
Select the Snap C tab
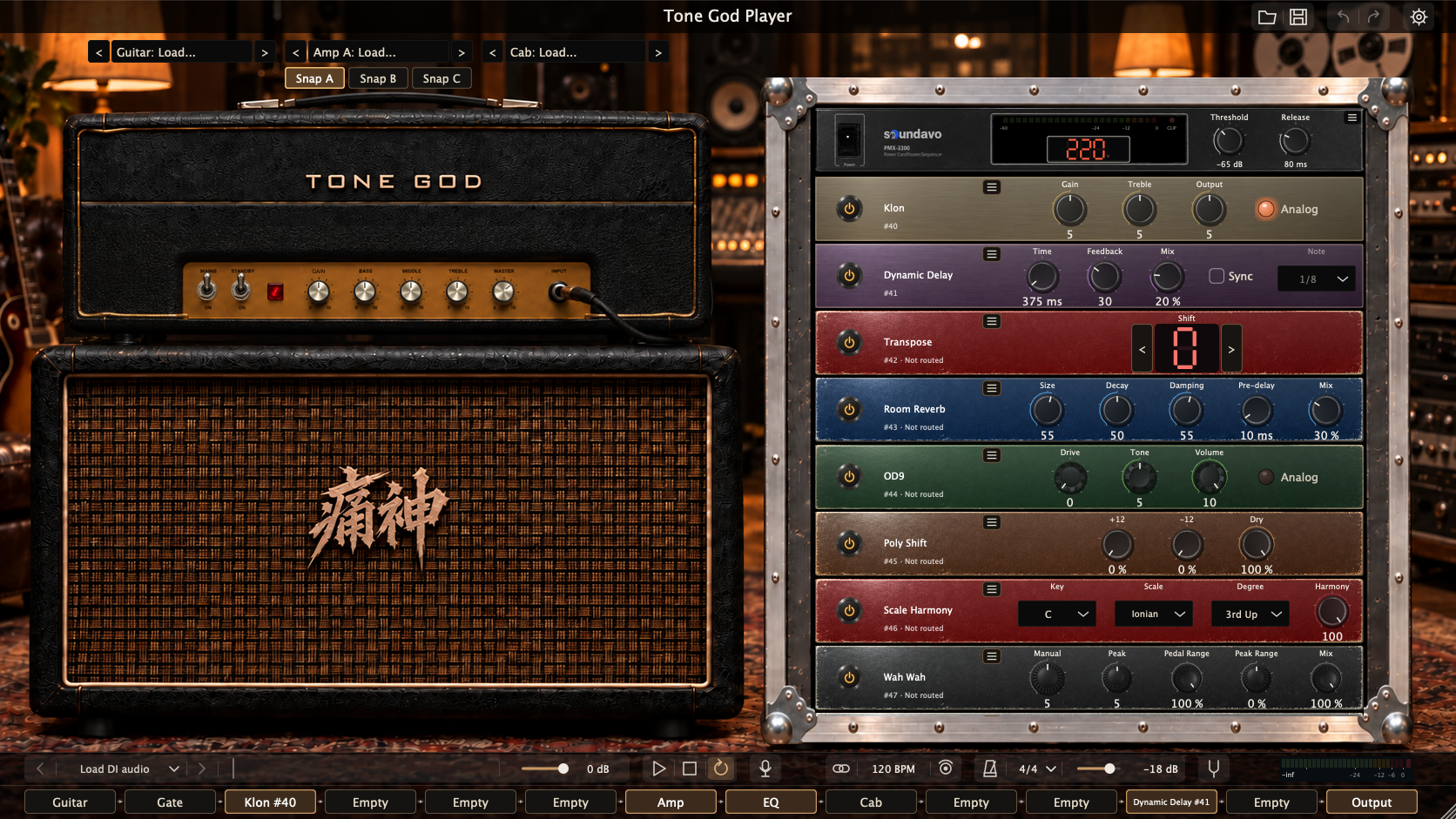pos(442,78)
